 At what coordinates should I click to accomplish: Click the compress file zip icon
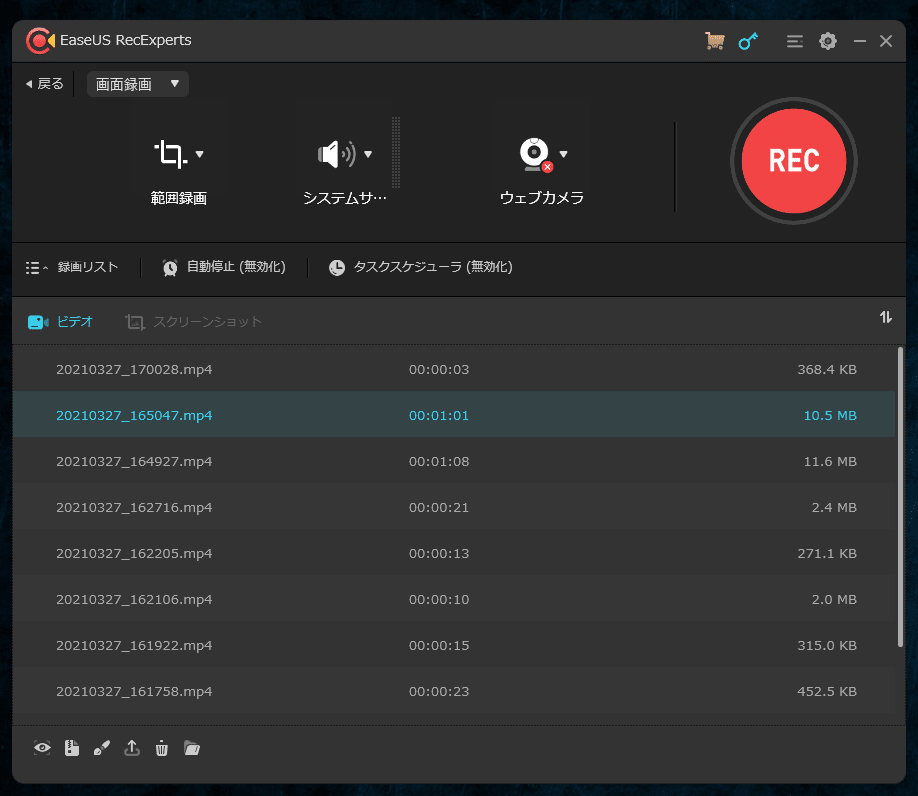72,748
